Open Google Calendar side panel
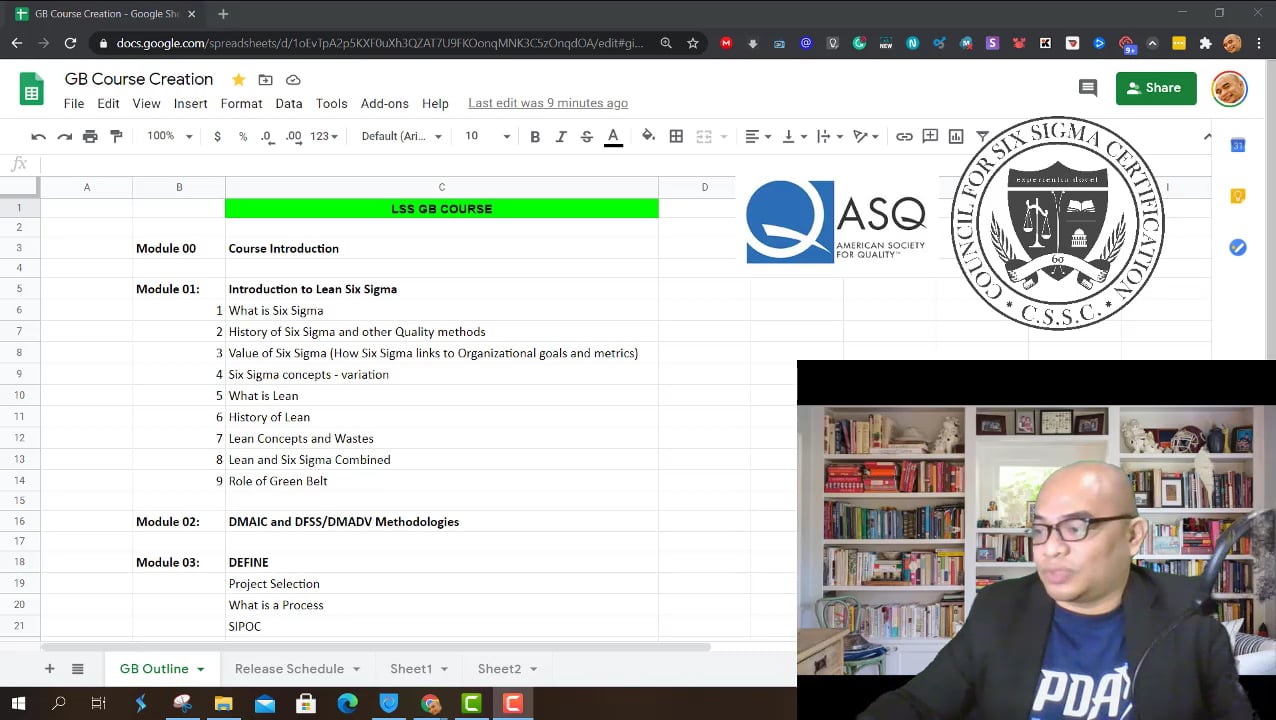This screenshot has width=1276, height=720. coord(1238,146)
